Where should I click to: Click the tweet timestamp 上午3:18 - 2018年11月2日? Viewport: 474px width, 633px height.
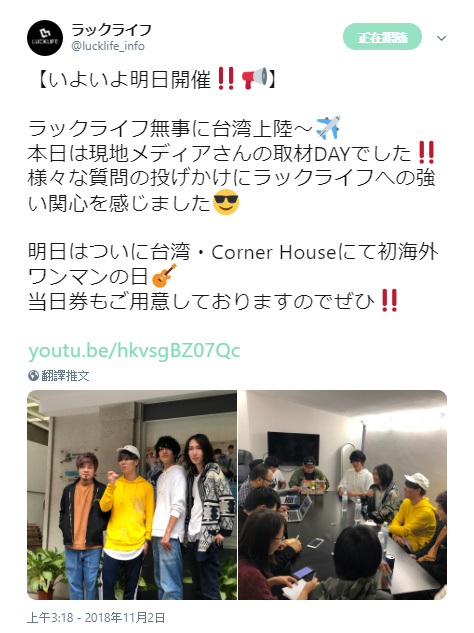(x=96, y=618)
